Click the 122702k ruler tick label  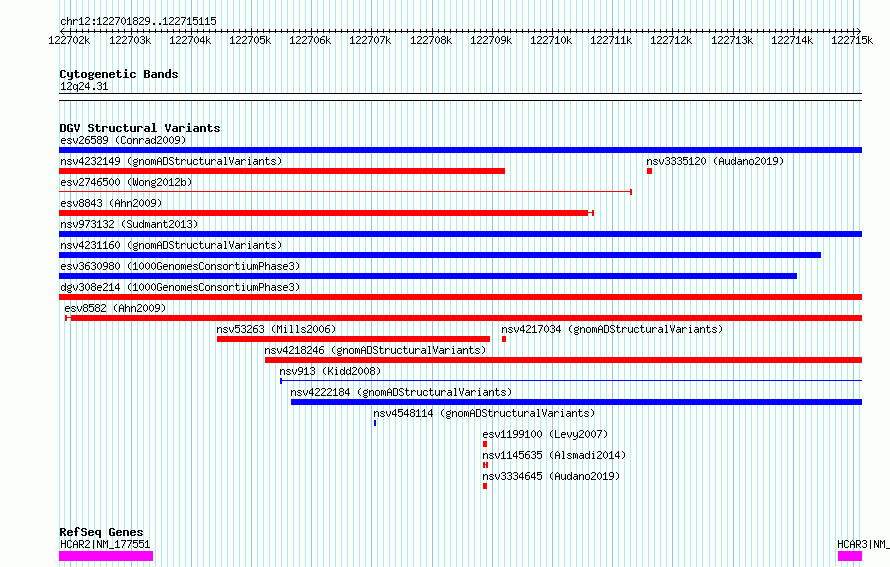69,40
